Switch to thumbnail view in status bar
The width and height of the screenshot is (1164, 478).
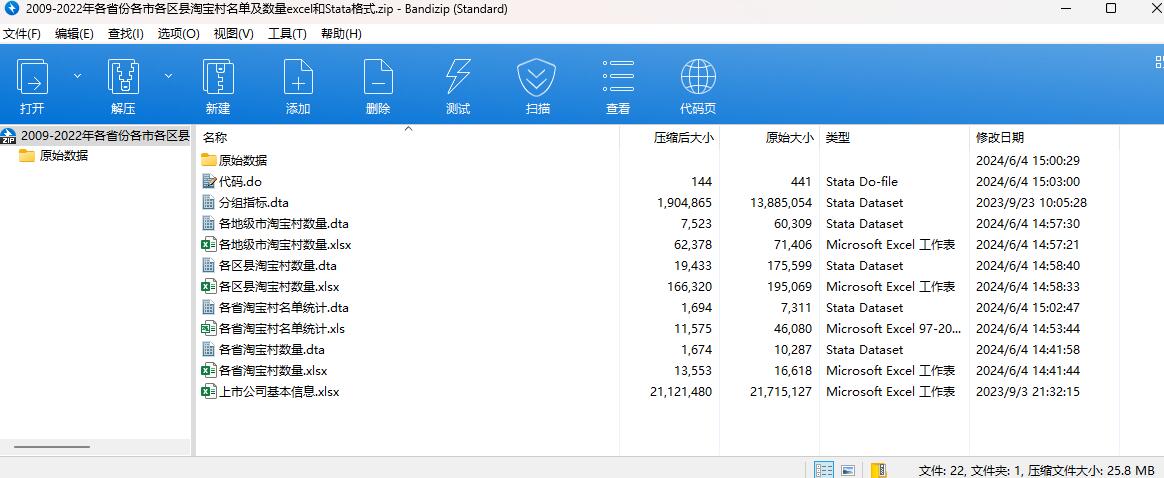(x=848, y=470)
